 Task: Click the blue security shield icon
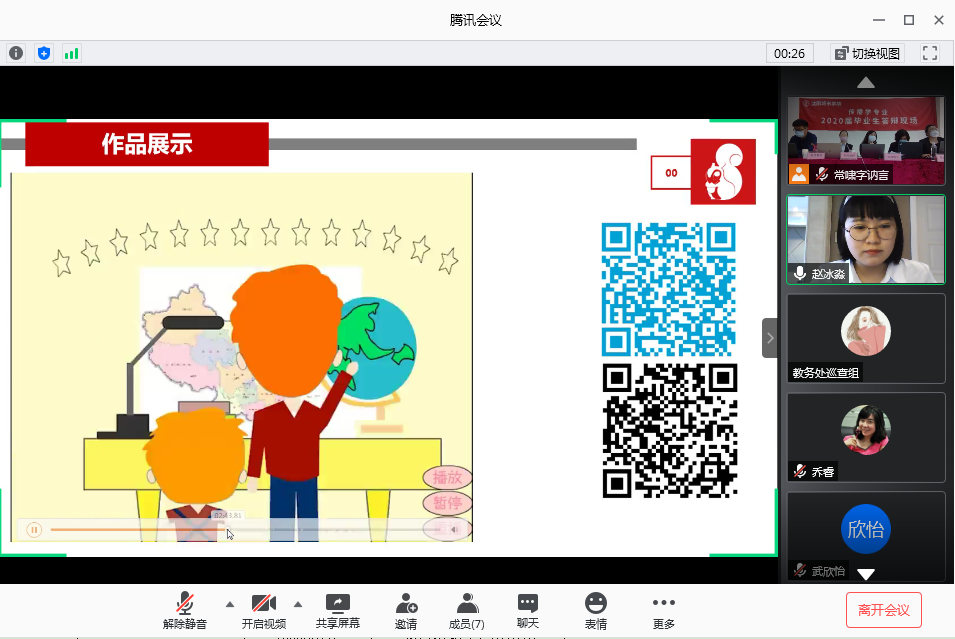(x=44, y=54)
